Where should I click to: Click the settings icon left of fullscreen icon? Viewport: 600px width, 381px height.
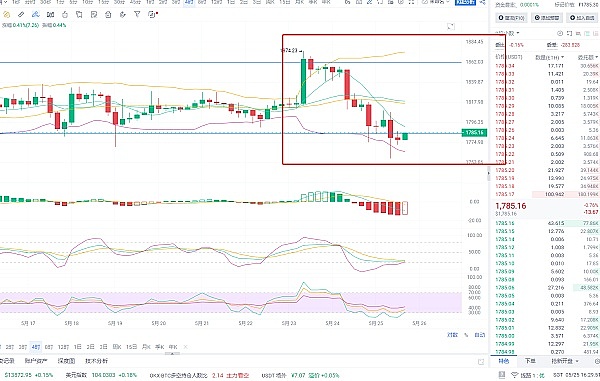click(401, 2)
